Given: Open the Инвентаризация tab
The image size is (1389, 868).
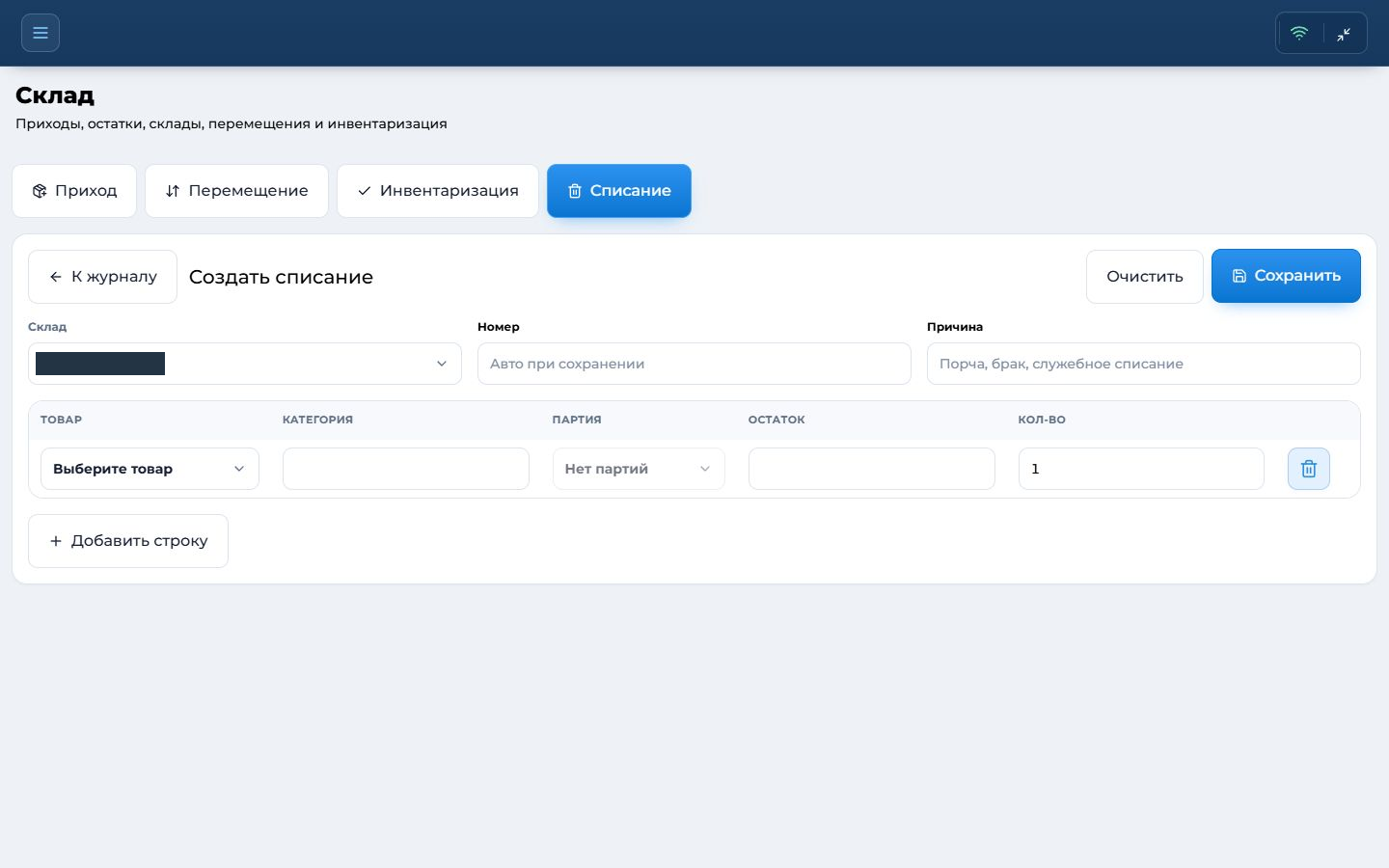Looking at the screenshot, I should coord(438,191).
